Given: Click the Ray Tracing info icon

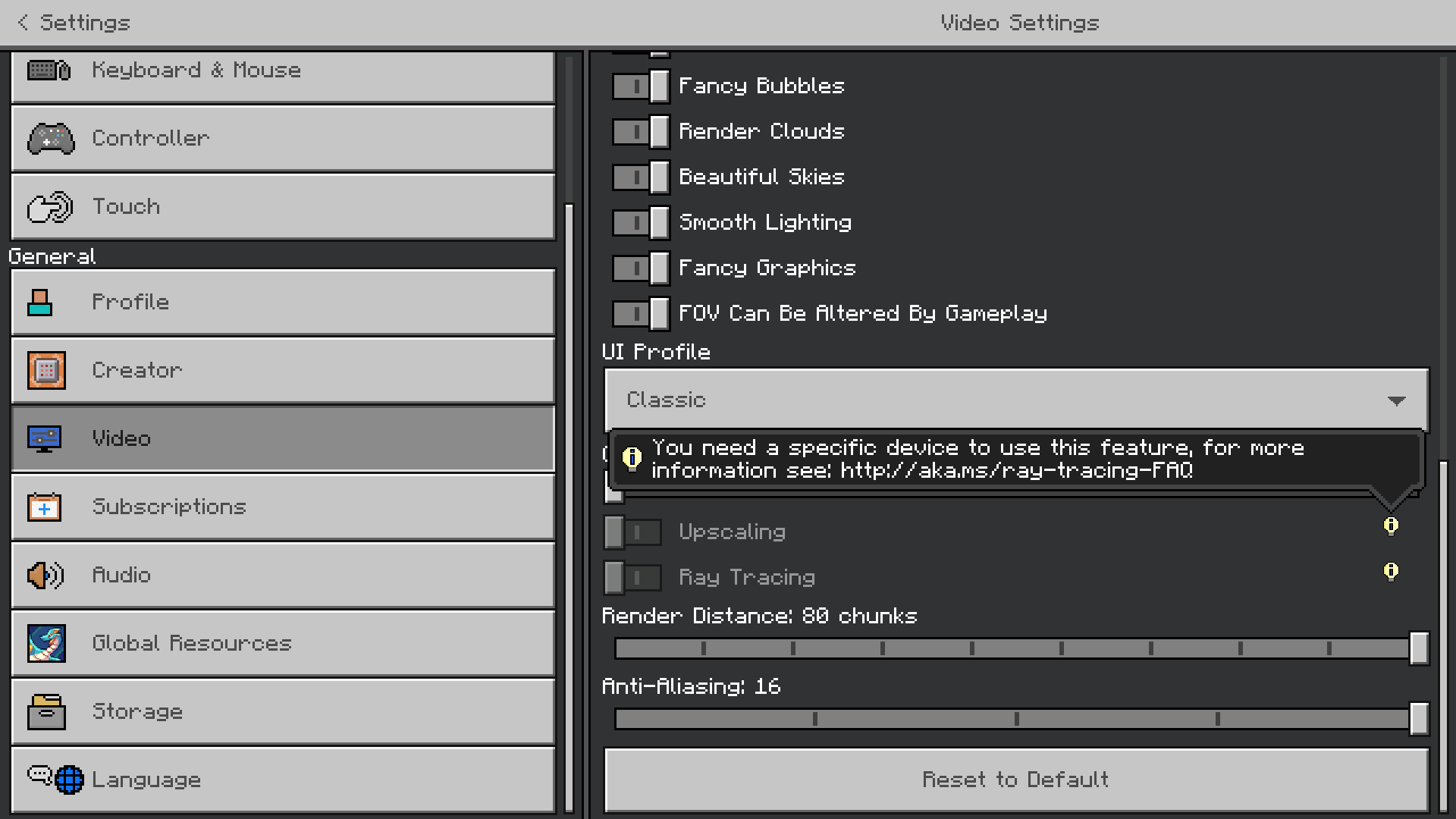Looking at the screenshot, I should [x=1391, y=571].
